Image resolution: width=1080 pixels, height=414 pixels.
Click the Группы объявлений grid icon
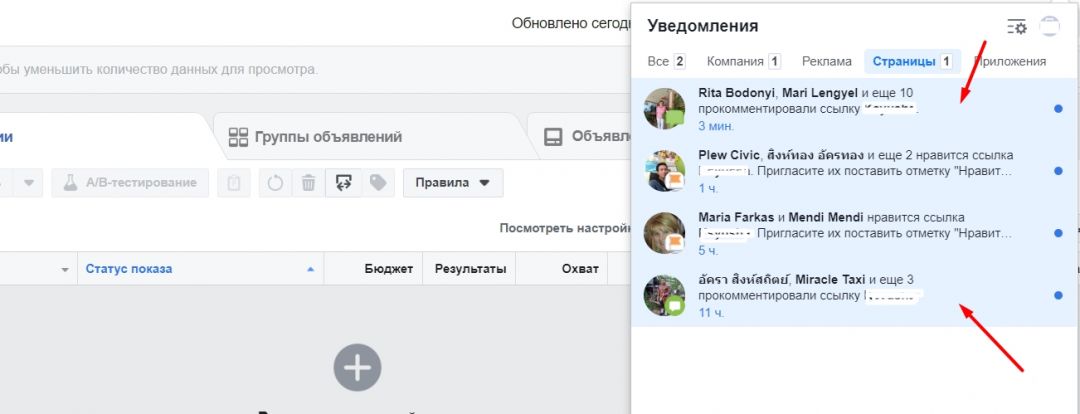238,136
